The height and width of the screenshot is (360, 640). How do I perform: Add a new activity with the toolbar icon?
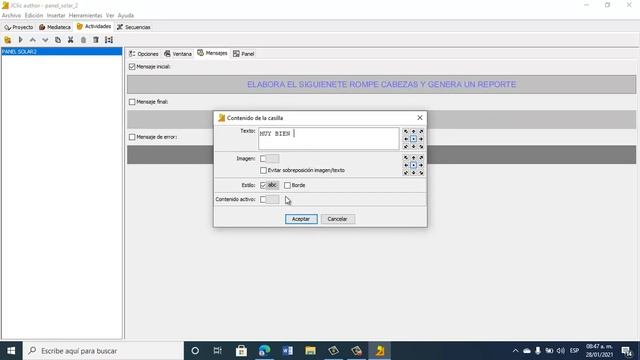(7, 40)
